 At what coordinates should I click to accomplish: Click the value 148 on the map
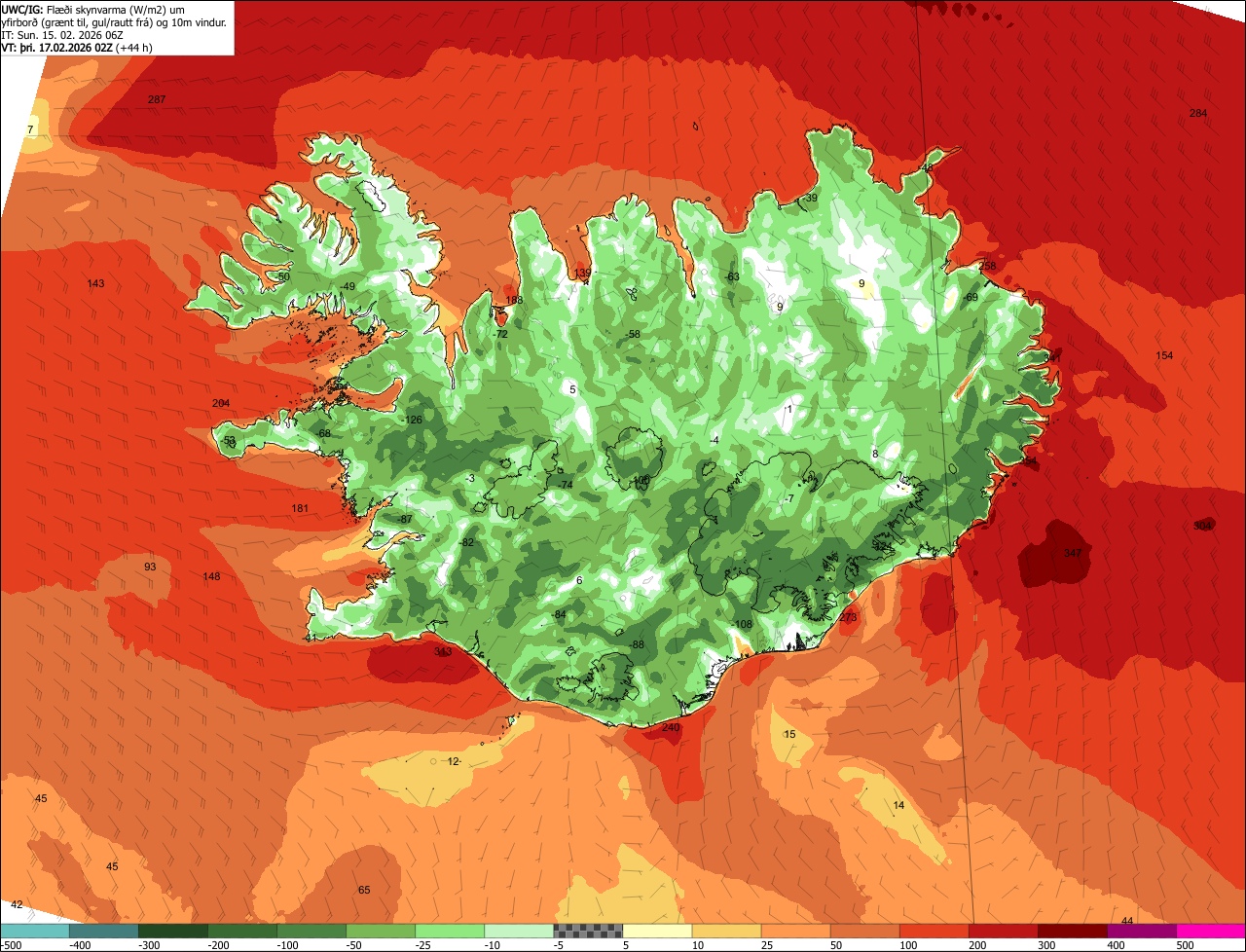click(x=211, y=577)
